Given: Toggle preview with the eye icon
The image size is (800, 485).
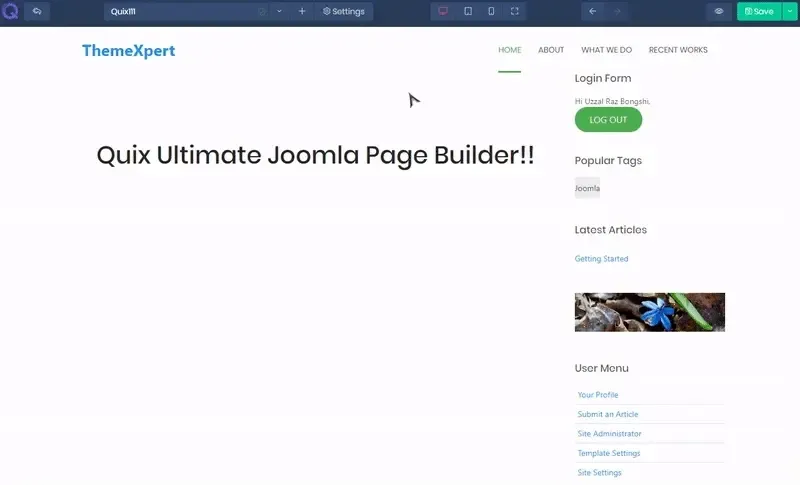Looking at the screenshot, I should click(x=719, y=11).
